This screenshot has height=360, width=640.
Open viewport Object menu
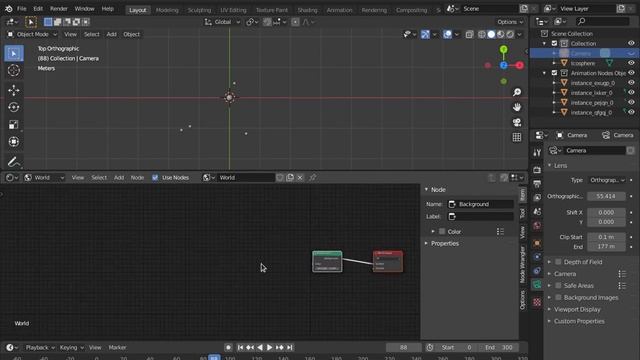(131, 34)
